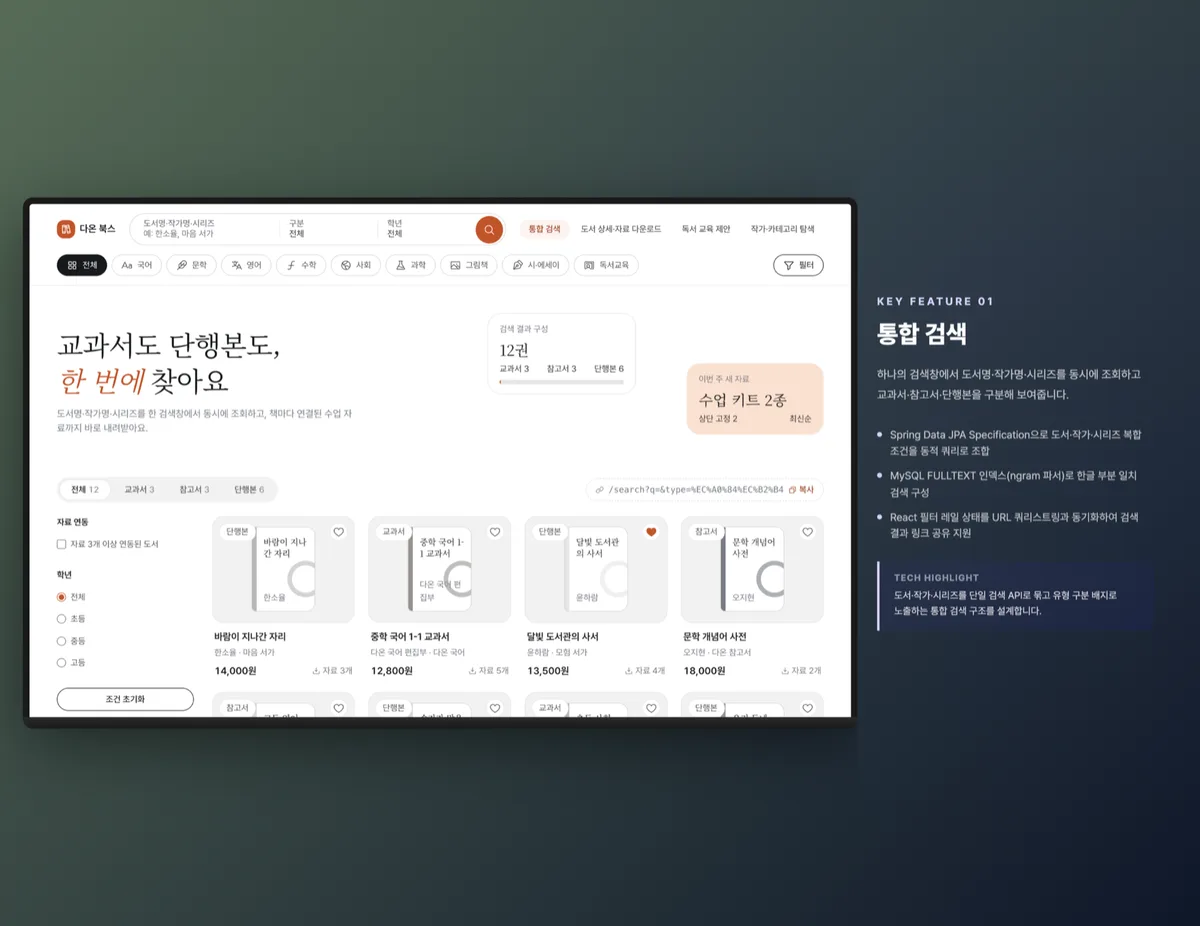Switch to the 교과서 3 results tab
The height and width of the screenshot is (926, 1200).
(x=139, y=490)
